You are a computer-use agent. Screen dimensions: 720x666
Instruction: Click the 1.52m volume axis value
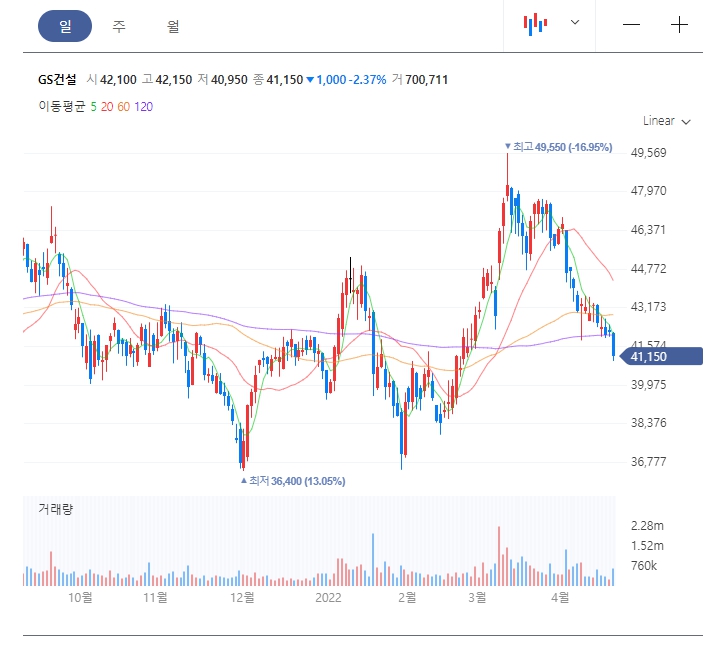pos(647,546)
